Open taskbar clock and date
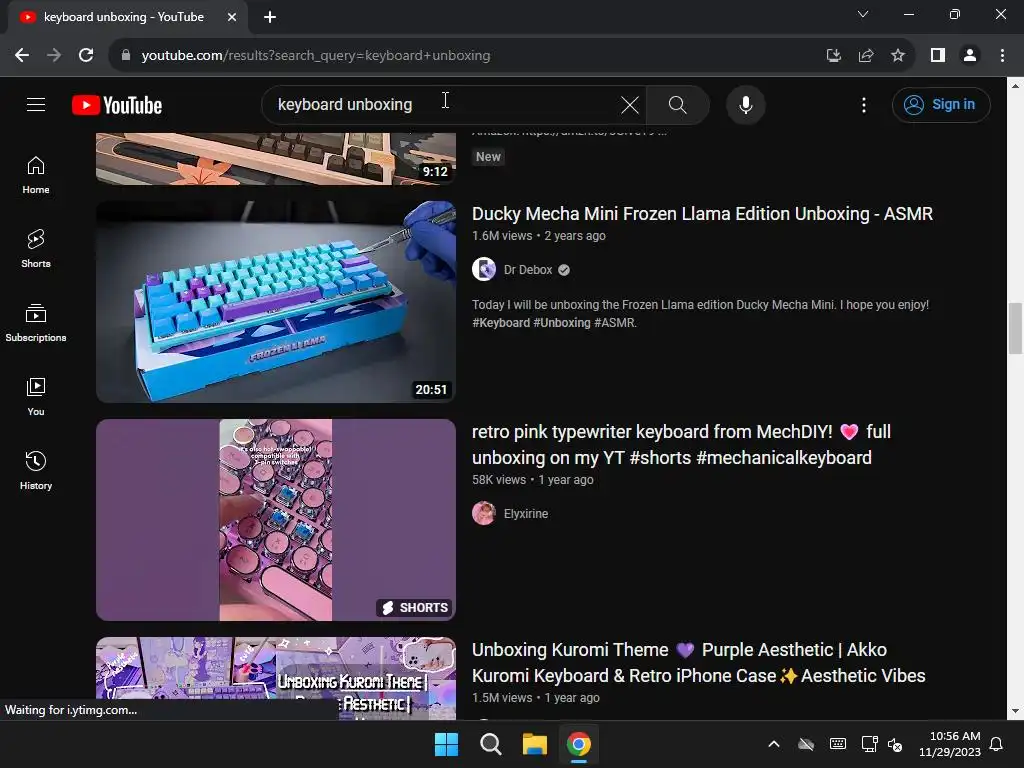This screenshot has width=1024, height=768. coord(950,744)
